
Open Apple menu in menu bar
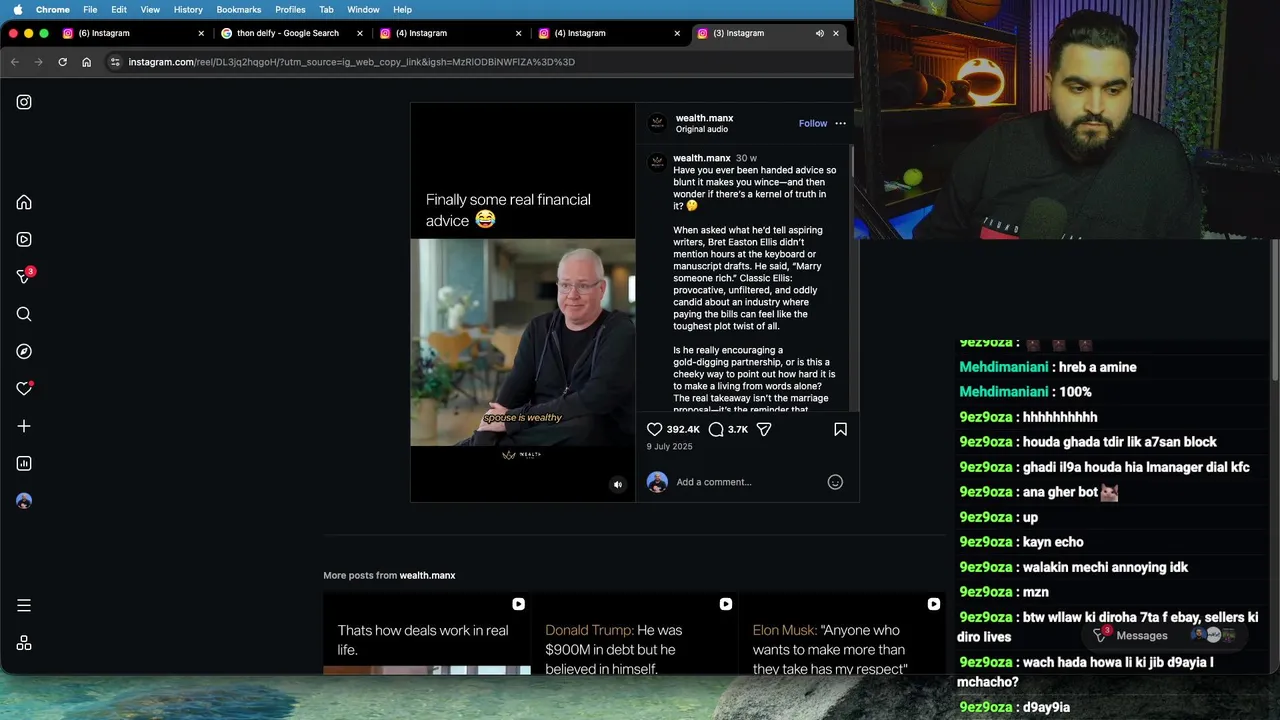pos(17,9)
